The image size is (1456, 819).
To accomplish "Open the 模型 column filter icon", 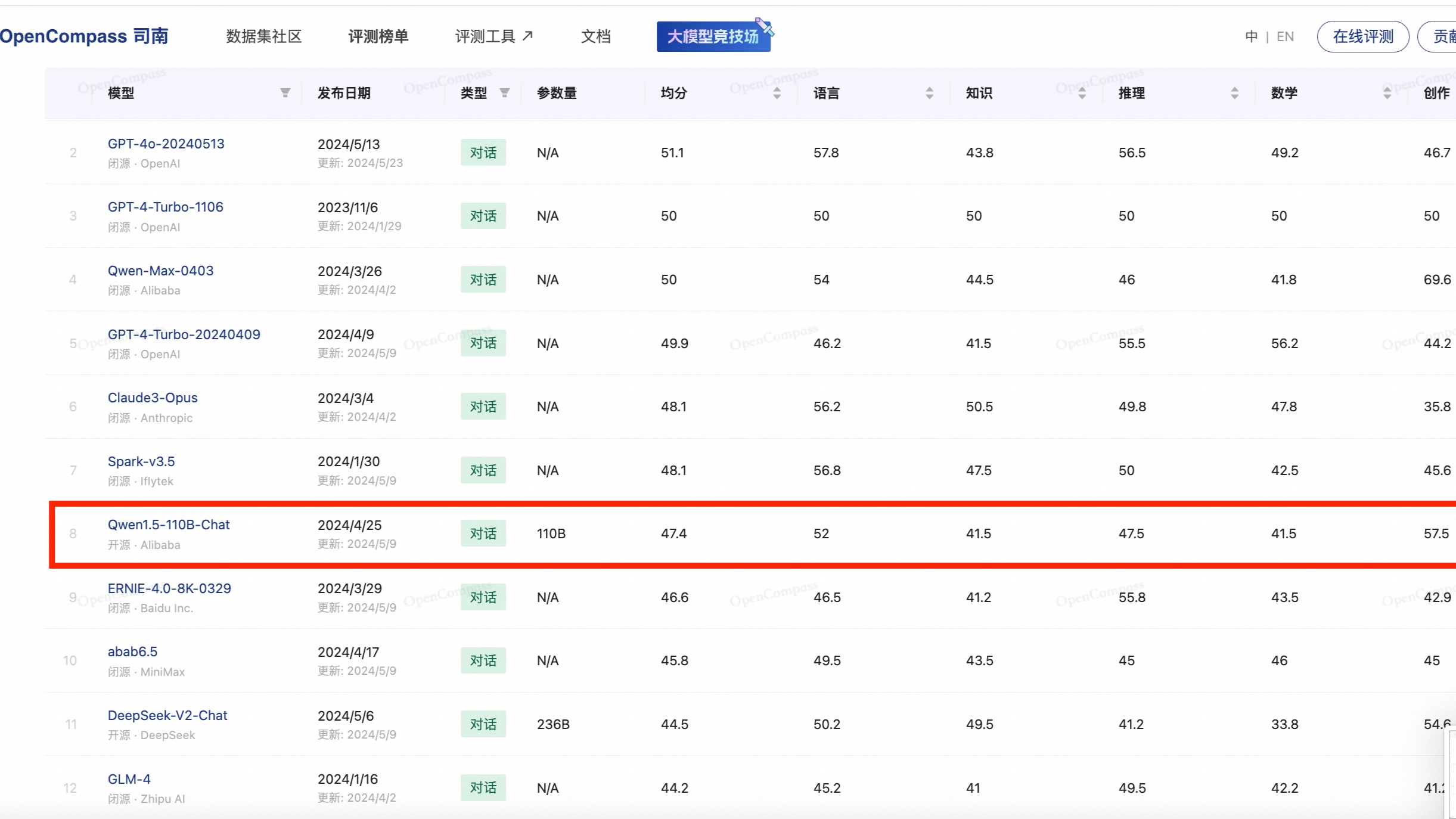I will click(x=285, y=93).
